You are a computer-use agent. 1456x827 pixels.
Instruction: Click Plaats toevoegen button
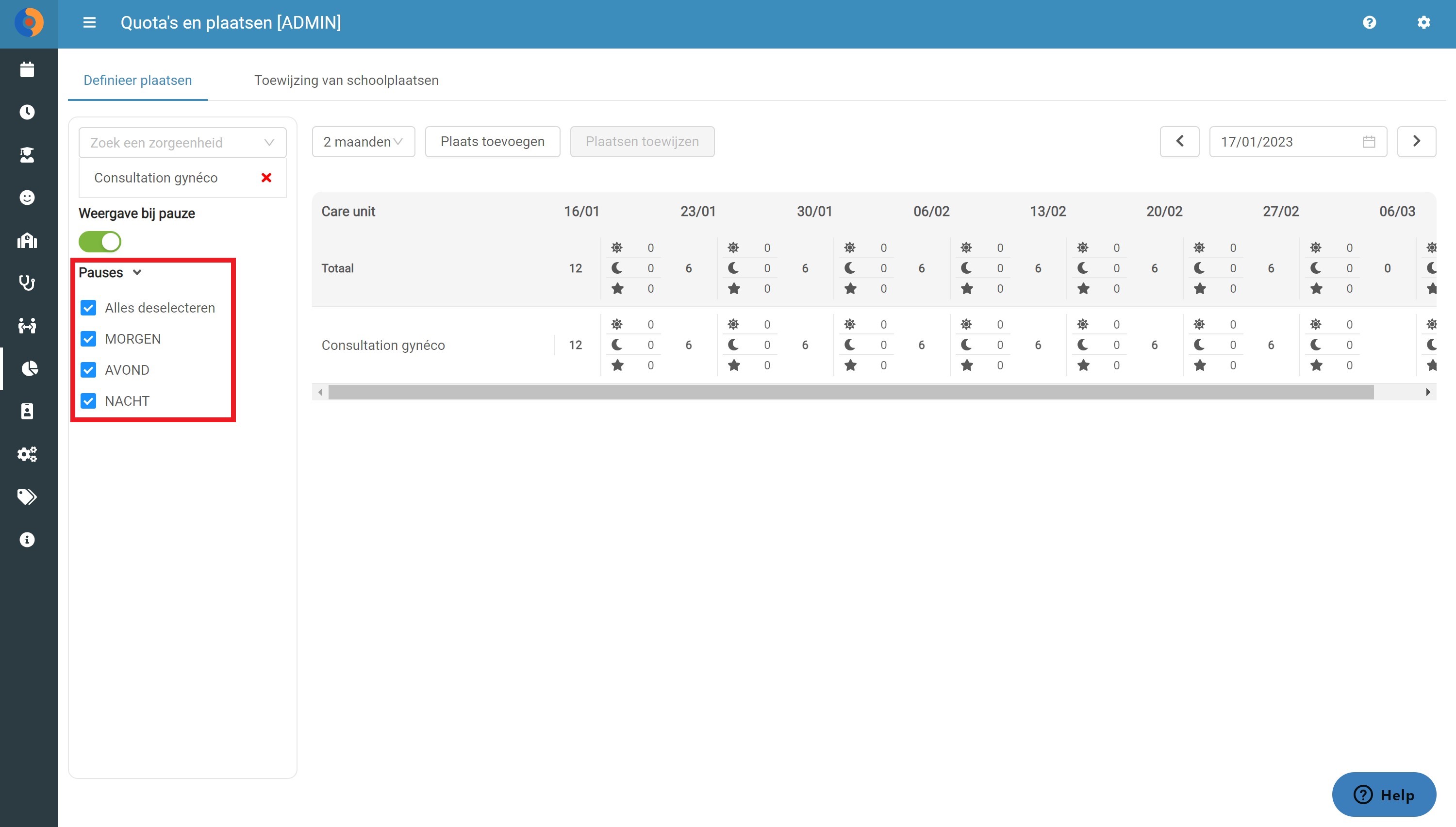[492, 141]
